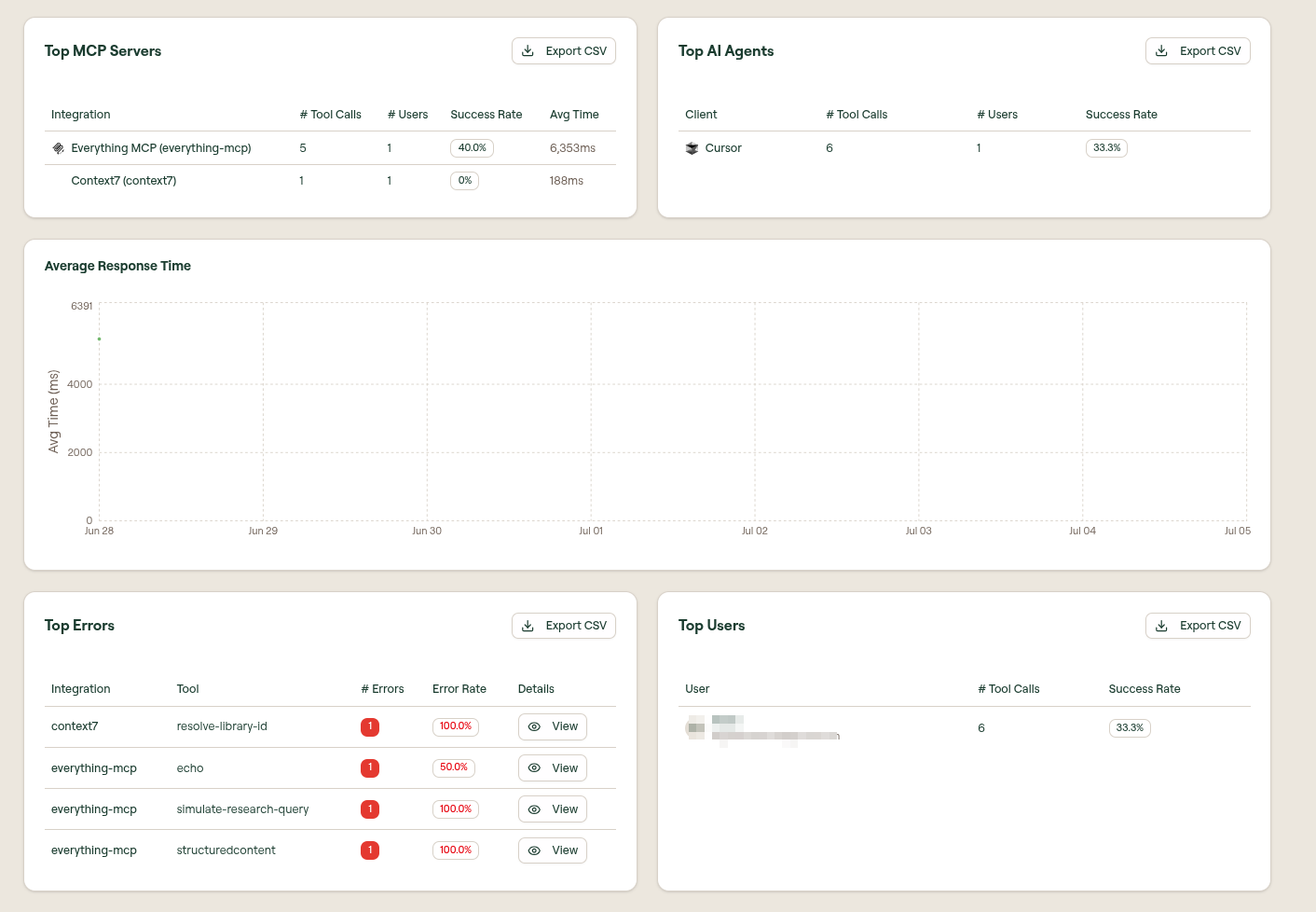Screen dimensions: 1316x912
Task: Click the Cursor agent icon
Action: point(692,148)
